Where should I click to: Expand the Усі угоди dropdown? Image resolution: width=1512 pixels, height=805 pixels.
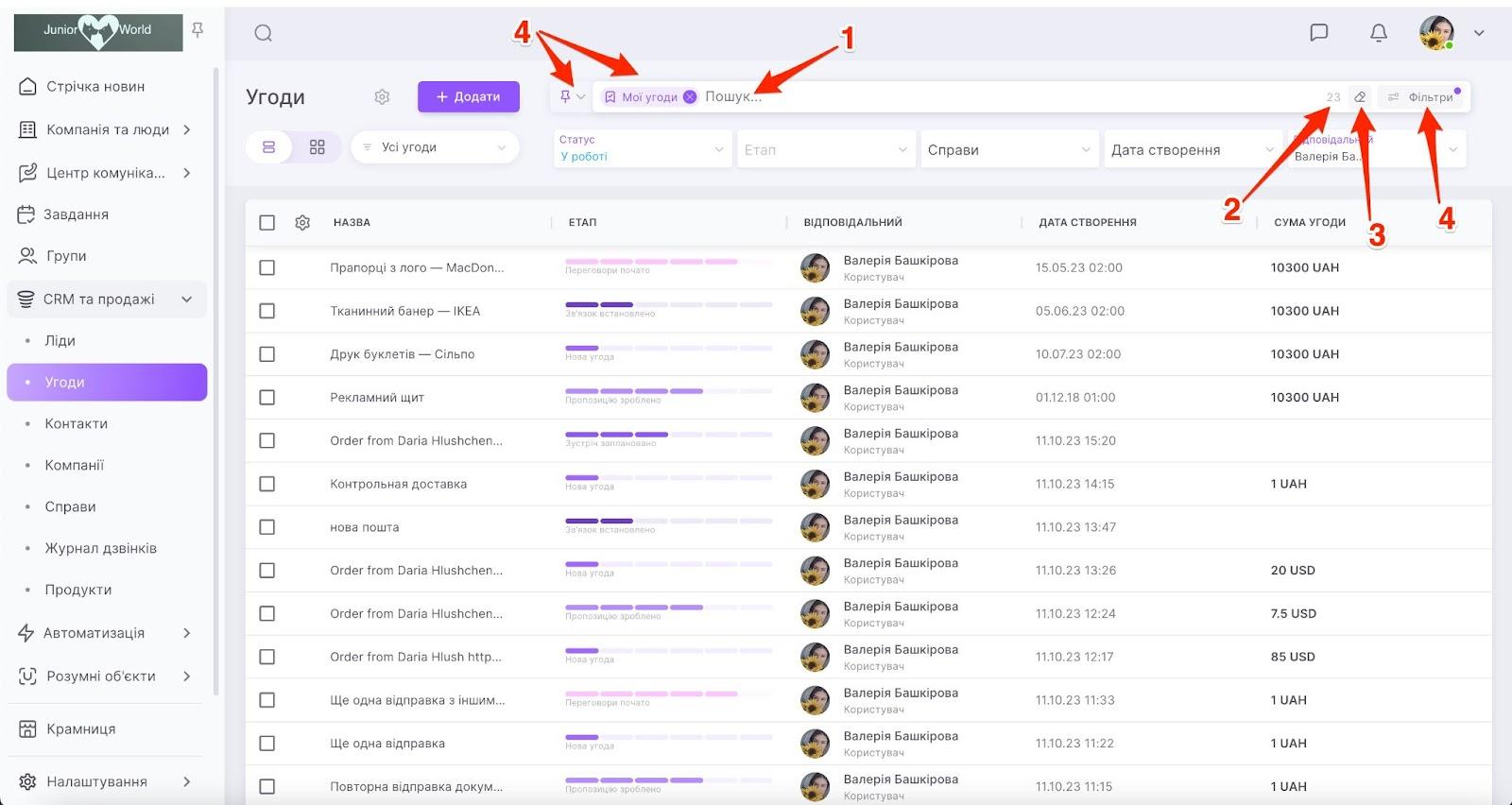tap(436, 147)
